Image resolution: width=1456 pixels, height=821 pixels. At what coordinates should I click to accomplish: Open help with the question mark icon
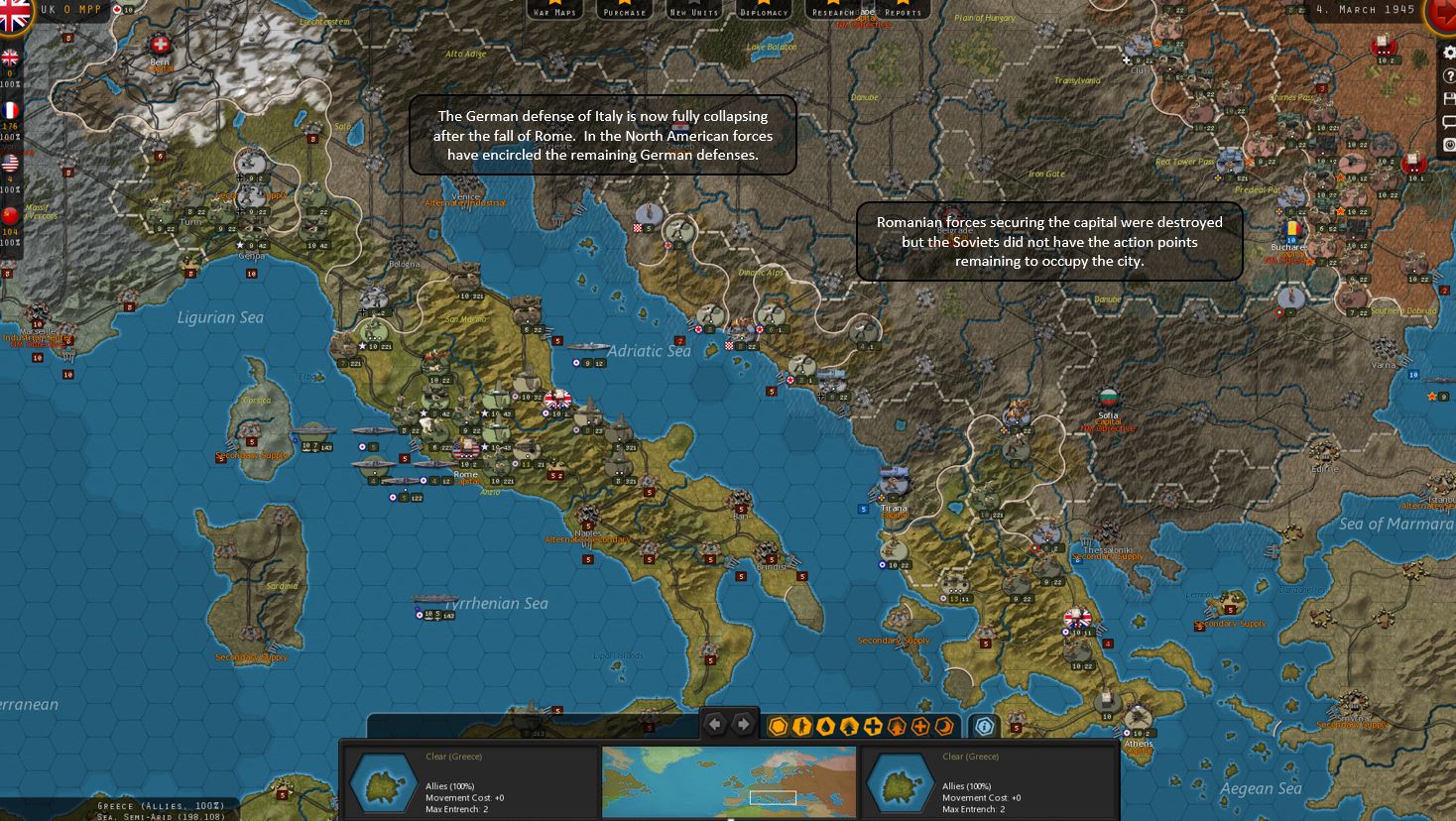coord(1448,76)
